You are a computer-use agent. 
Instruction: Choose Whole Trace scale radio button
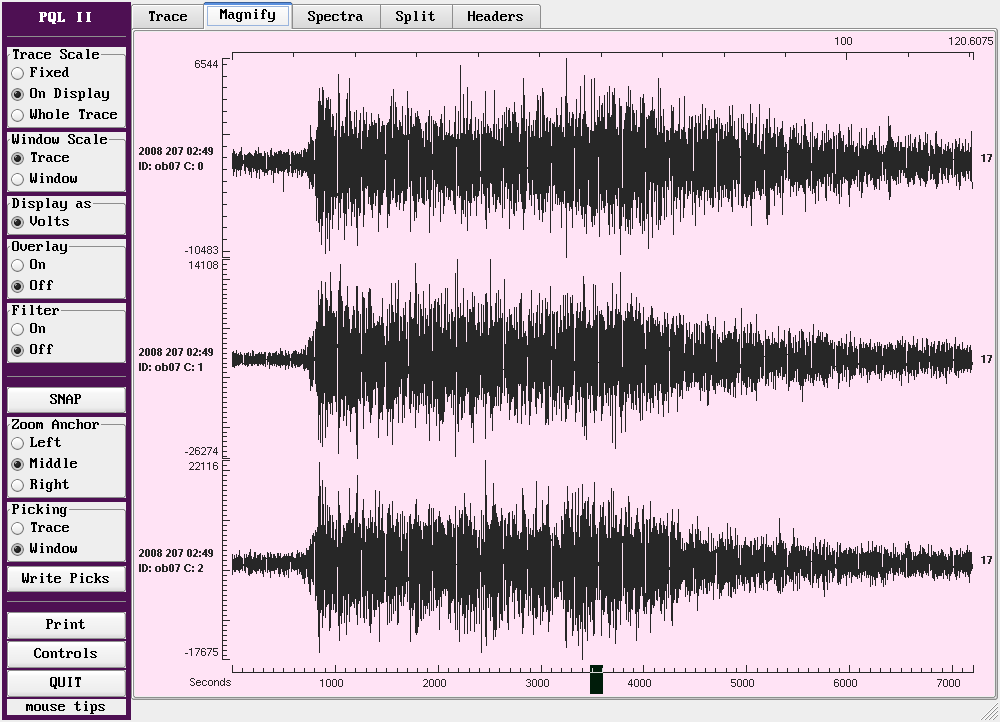tap(18, 115)
